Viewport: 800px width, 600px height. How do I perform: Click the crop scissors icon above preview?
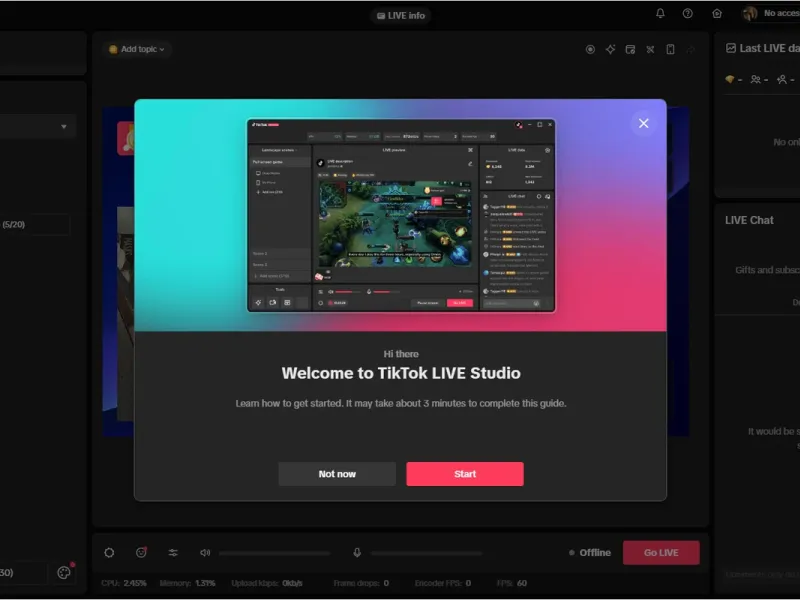pos(650,49)
